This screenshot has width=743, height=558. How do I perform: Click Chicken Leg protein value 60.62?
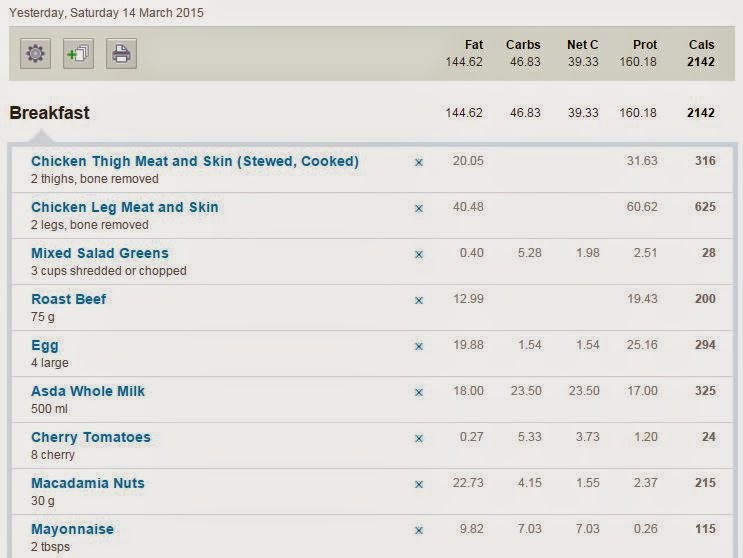click(x=642, y=207)
